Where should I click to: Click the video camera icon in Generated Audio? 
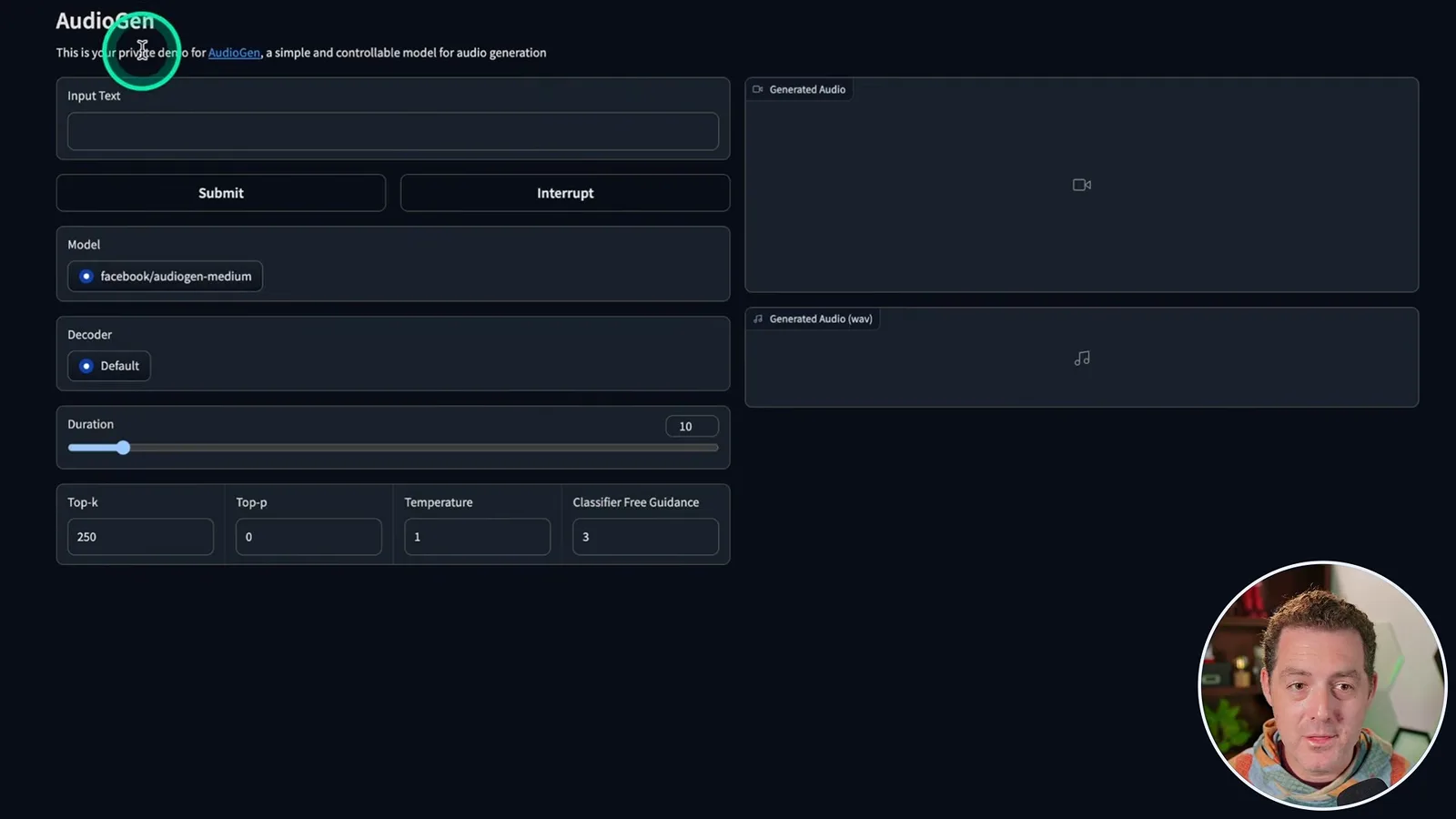click(1082, 185)
